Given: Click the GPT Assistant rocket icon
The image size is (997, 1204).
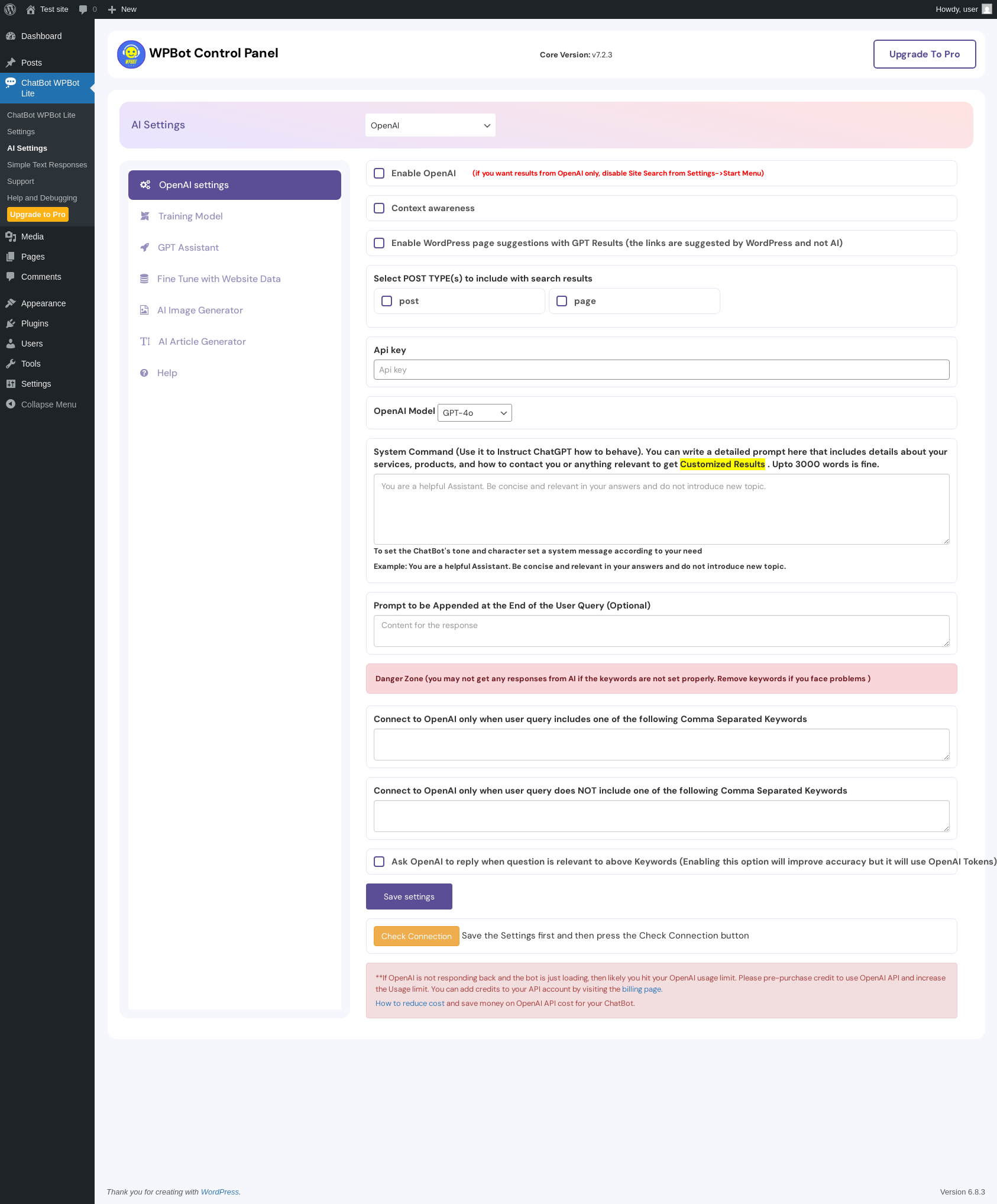Looking at the screenshot, I should tap(145, 248).
